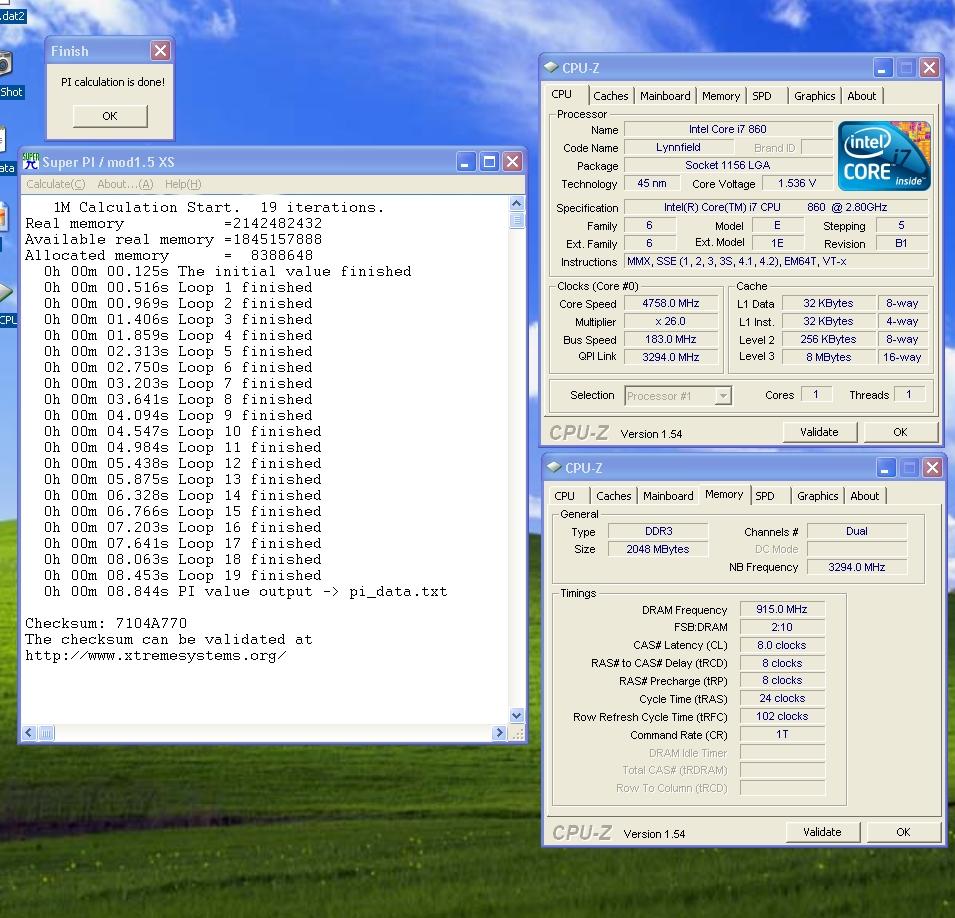The height and width of the screenshot is (918, 955).
Task: Click the DRAM Frequency 915.0 MHz field
Action: 782,609
